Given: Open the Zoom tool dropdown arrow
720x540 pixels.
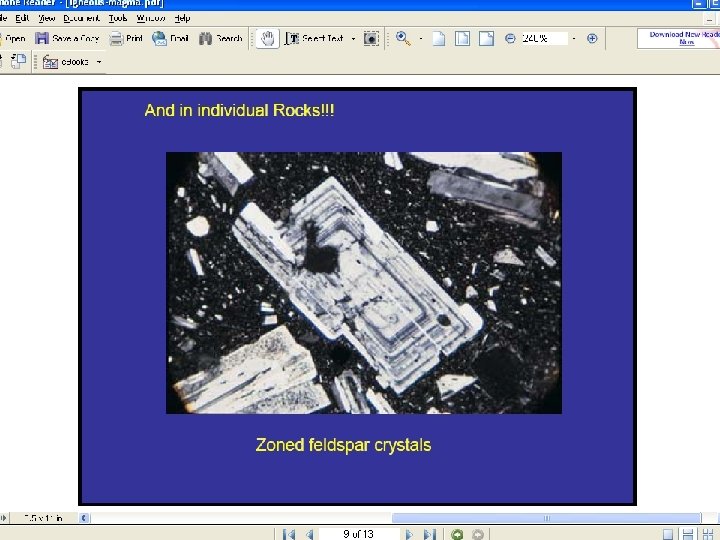Looking at the screenshot, I should pyautogui.click(x=421, y=39).
